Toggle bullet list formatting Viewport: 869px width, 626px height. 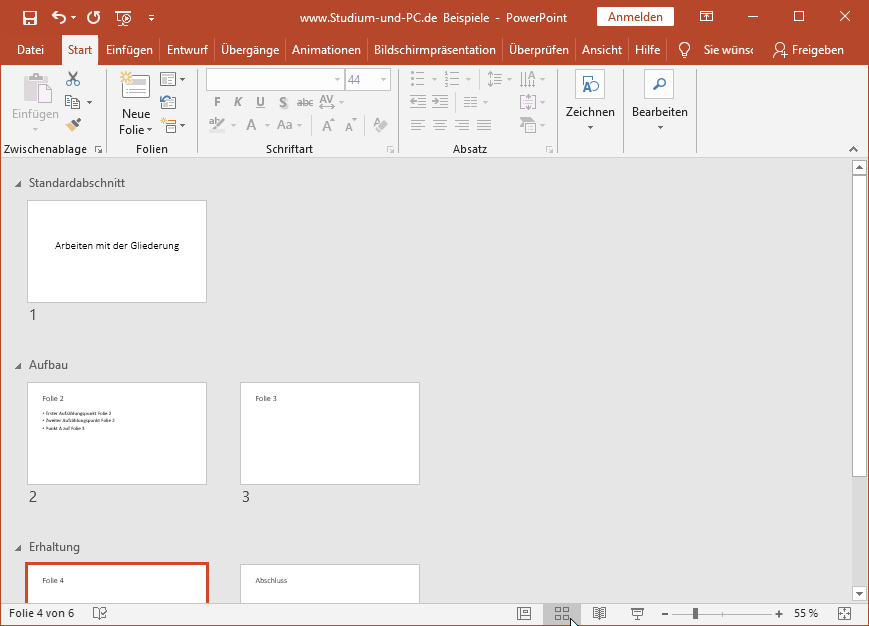[418, 79]
